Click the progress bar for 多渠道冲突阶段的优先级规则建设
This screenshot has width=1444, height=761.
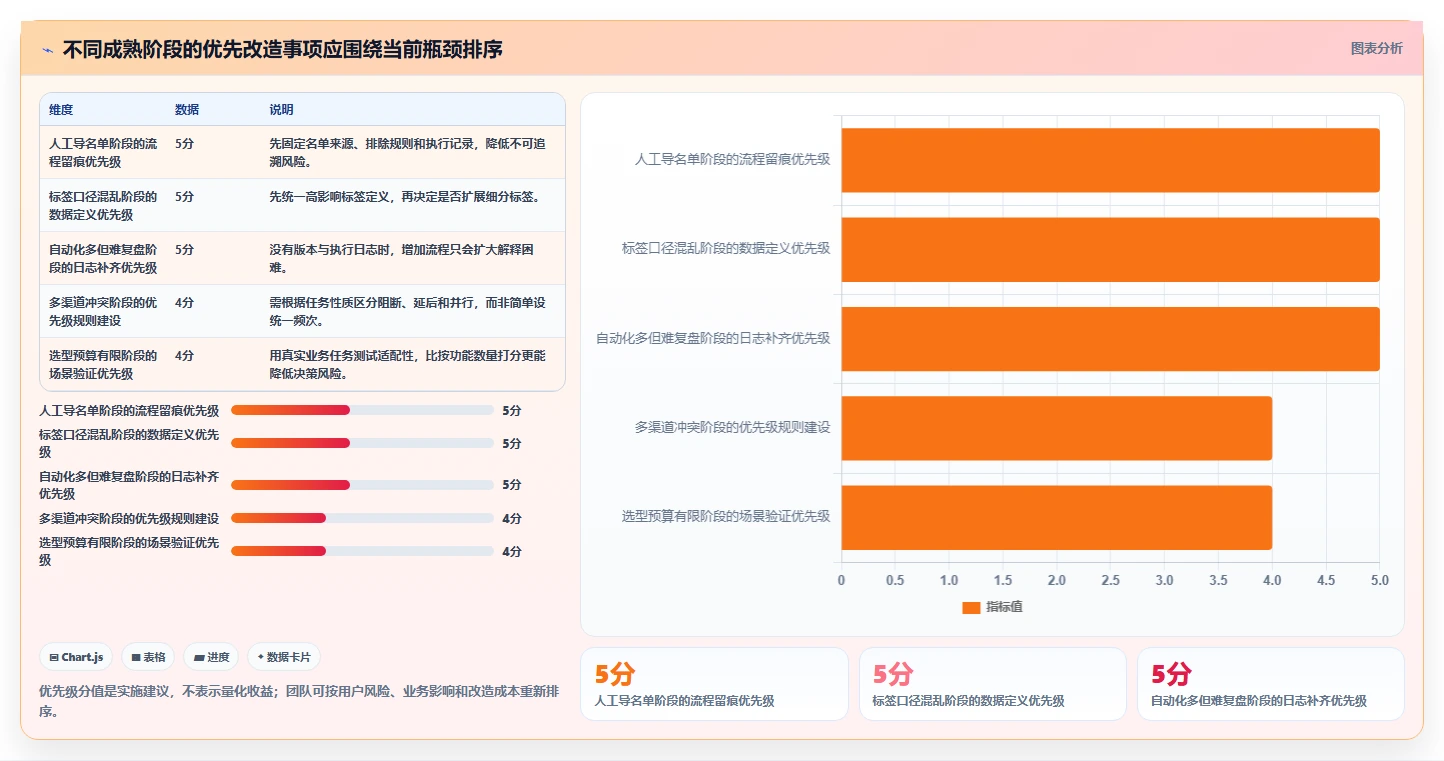(362, 518)
